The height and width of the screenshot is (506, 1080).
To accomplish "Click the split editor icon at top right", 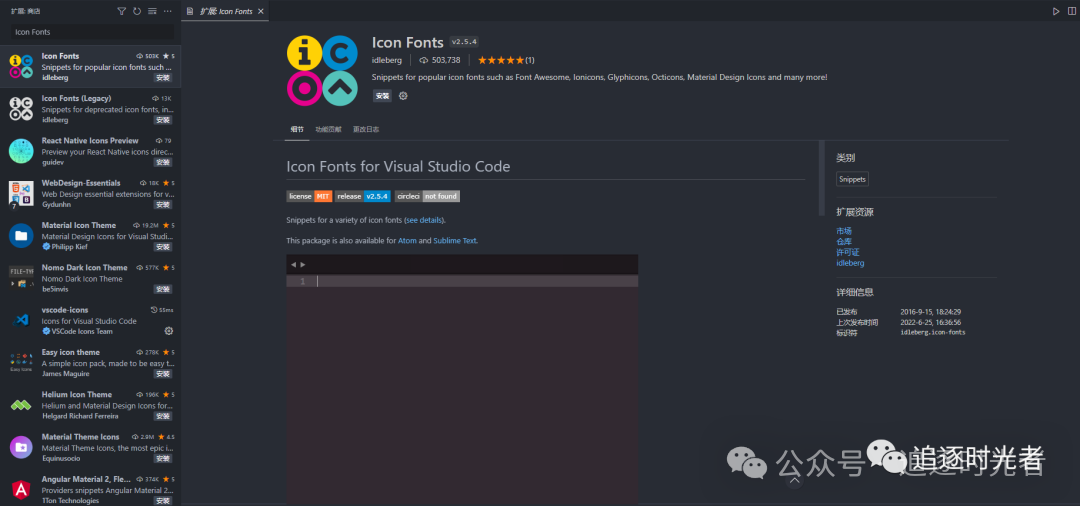I will pos(1071,11).
